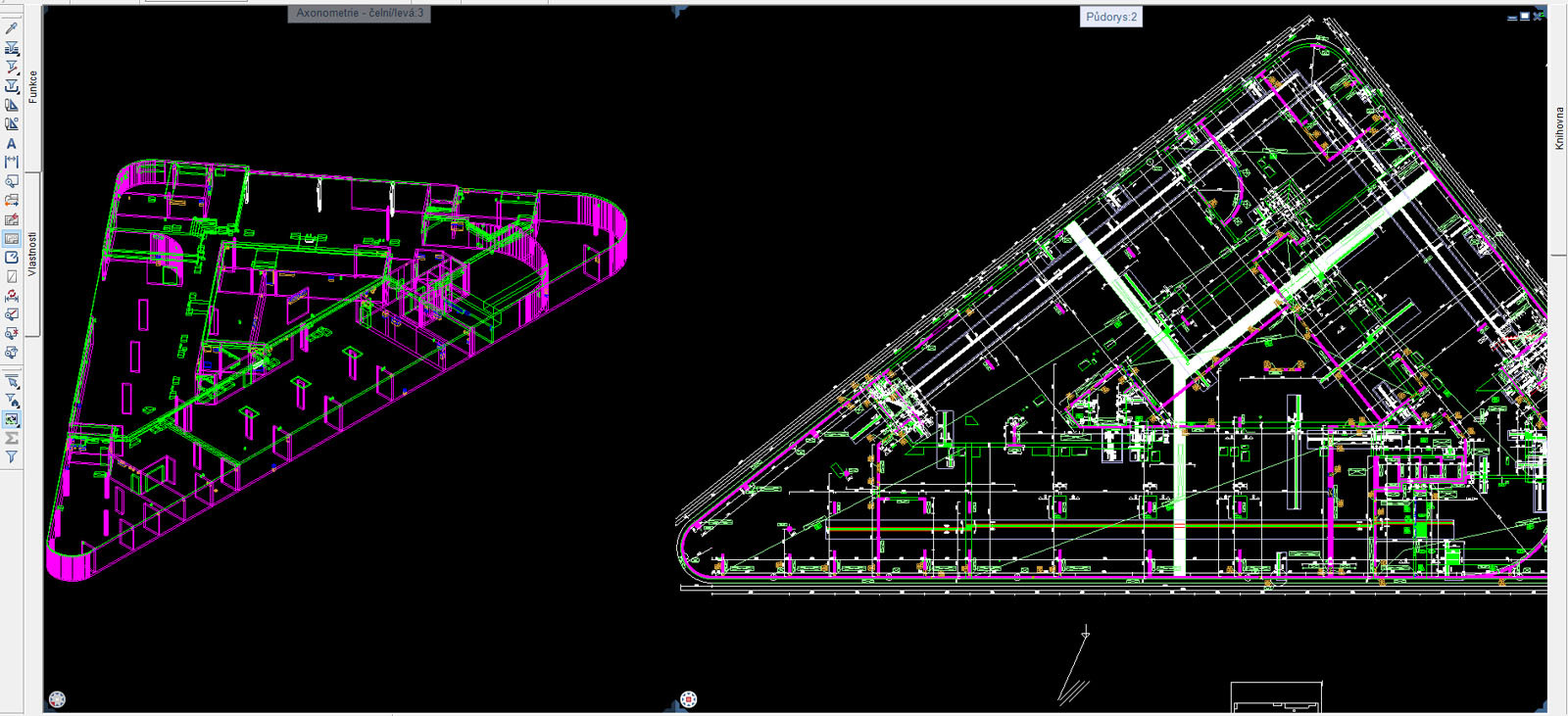
Task: Click the disabled diagonal-line square icon
Action: pos(12,277)
